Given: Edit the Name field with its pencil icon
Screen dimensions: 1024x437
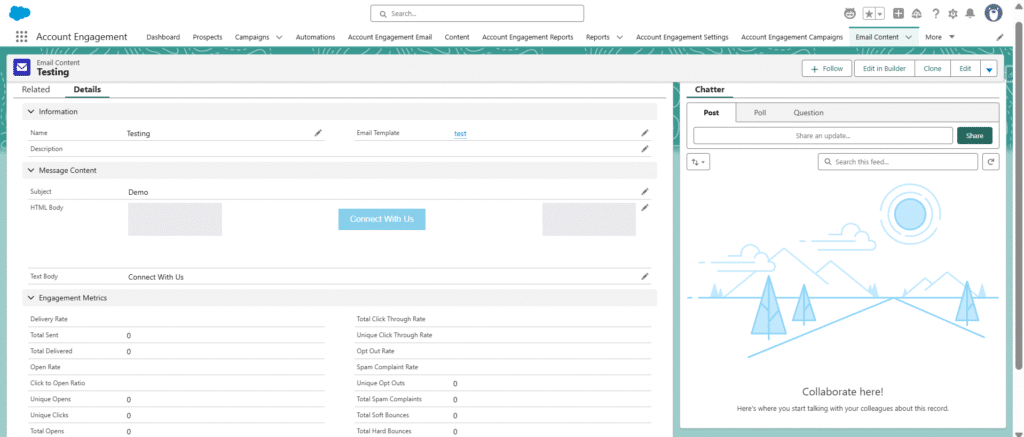Looking at the screenshot, I should tap(318, 133).
